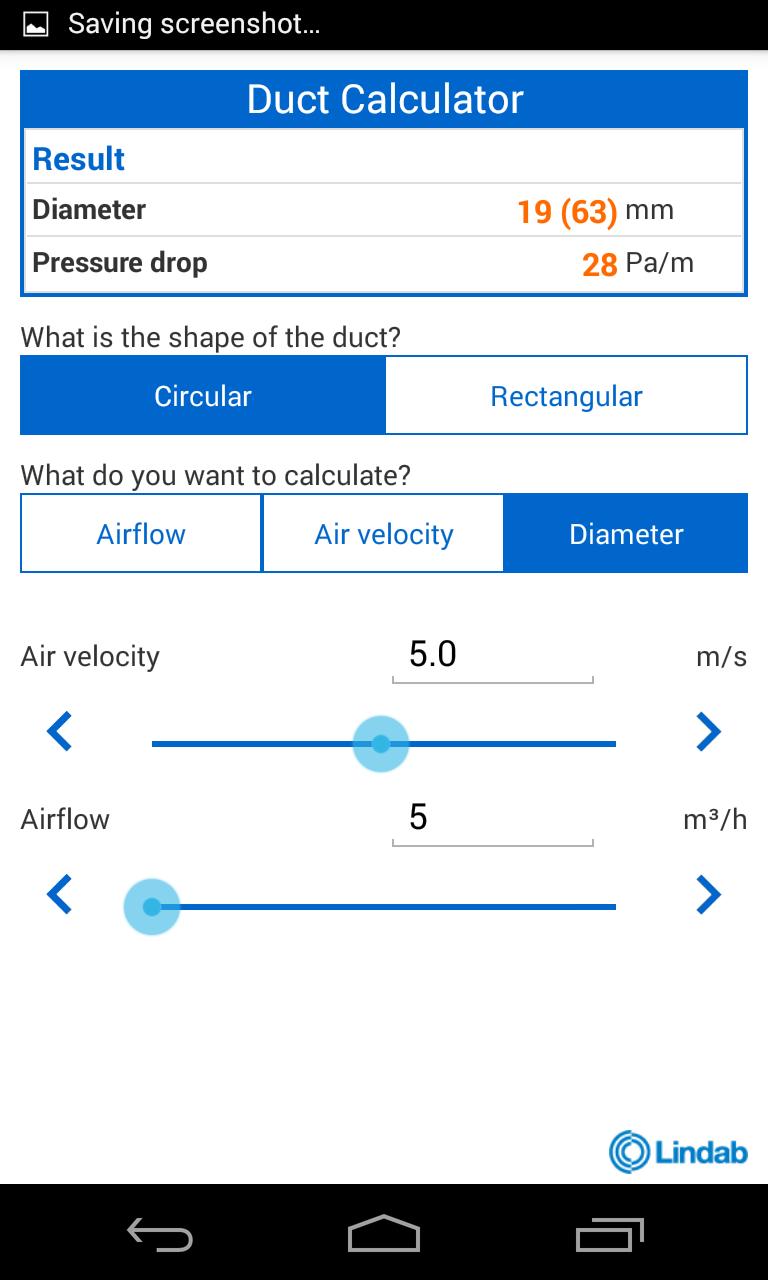Tap the Airflow decrease arrow
The image size is (768, 1280).
pyautogui.click(x=60, y=894)
